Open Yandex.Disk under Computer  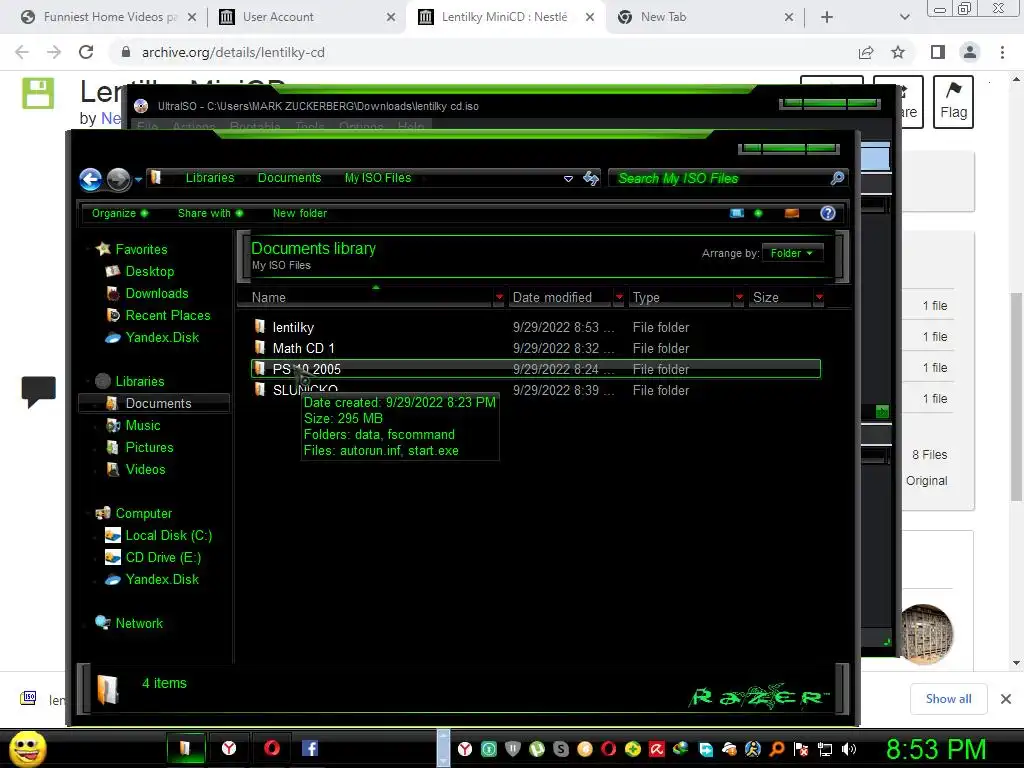[x=162, y=580]
